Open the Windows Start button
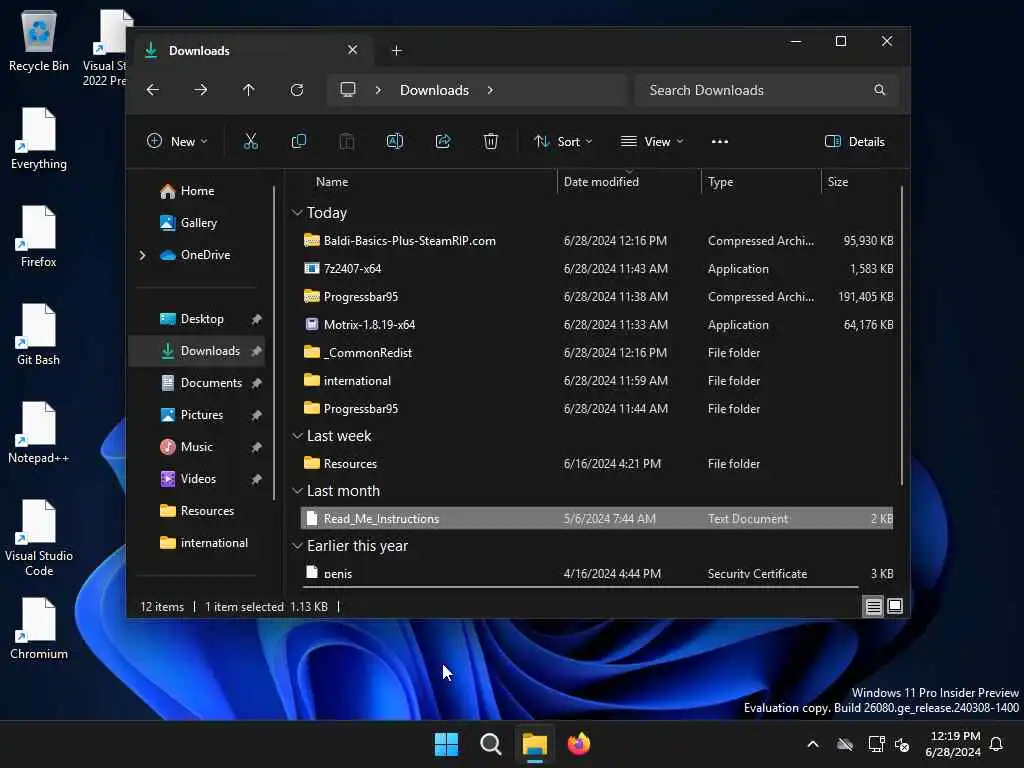Image resolution: width=1024 pixels, height=768 pixels. [447, 744]
